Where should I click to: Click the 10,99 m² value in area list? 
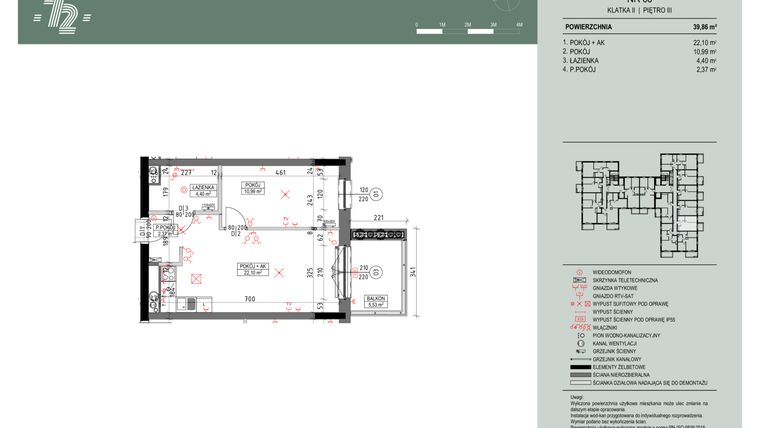pos(705,51)
